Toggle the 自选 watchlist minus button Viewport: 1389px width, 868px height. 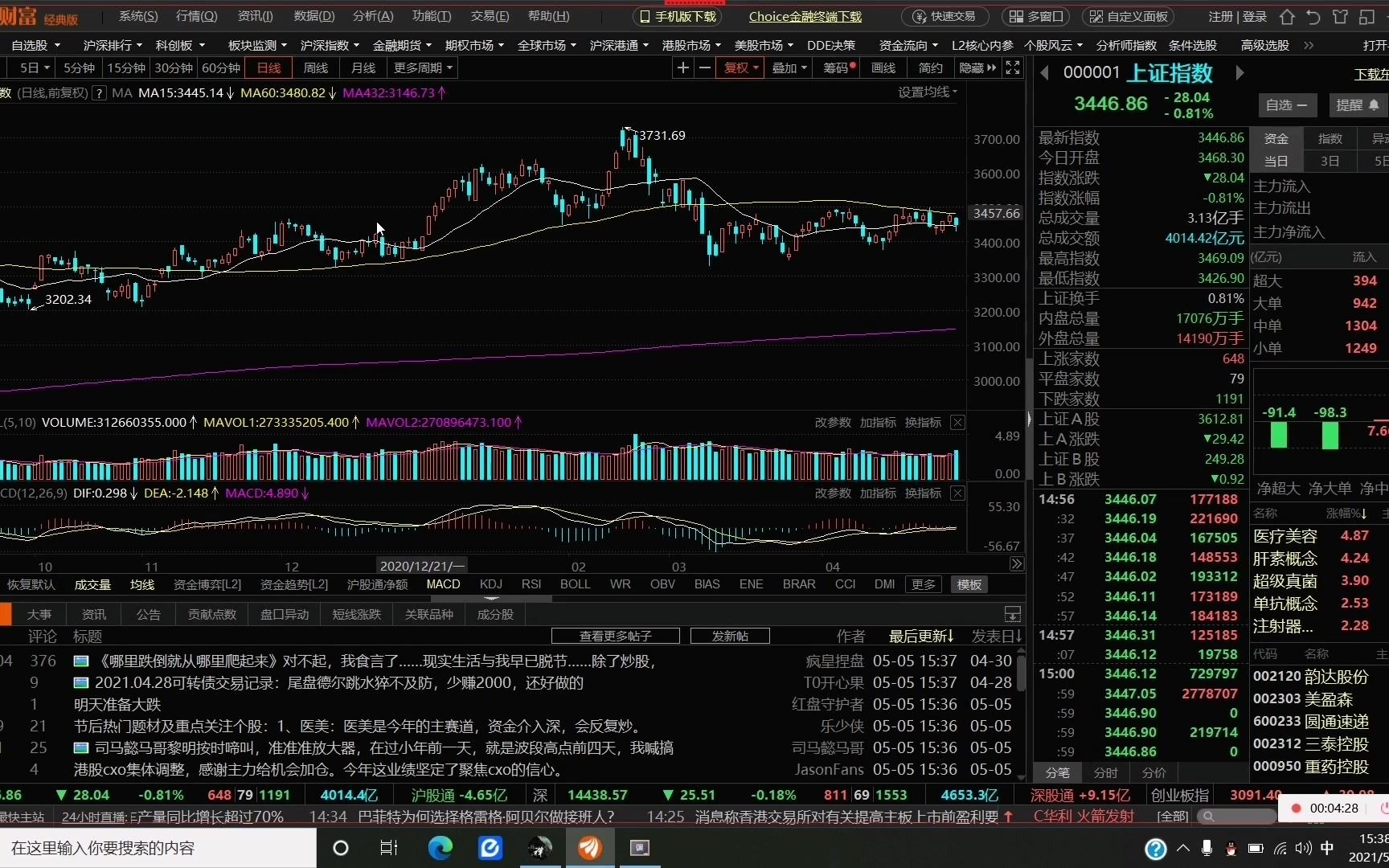pyautogui.click(x=1286, y=105)
